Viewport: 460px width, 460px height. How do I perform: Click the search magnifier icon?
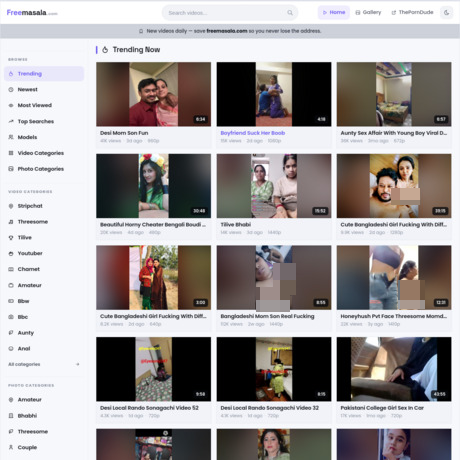(290, 13)
